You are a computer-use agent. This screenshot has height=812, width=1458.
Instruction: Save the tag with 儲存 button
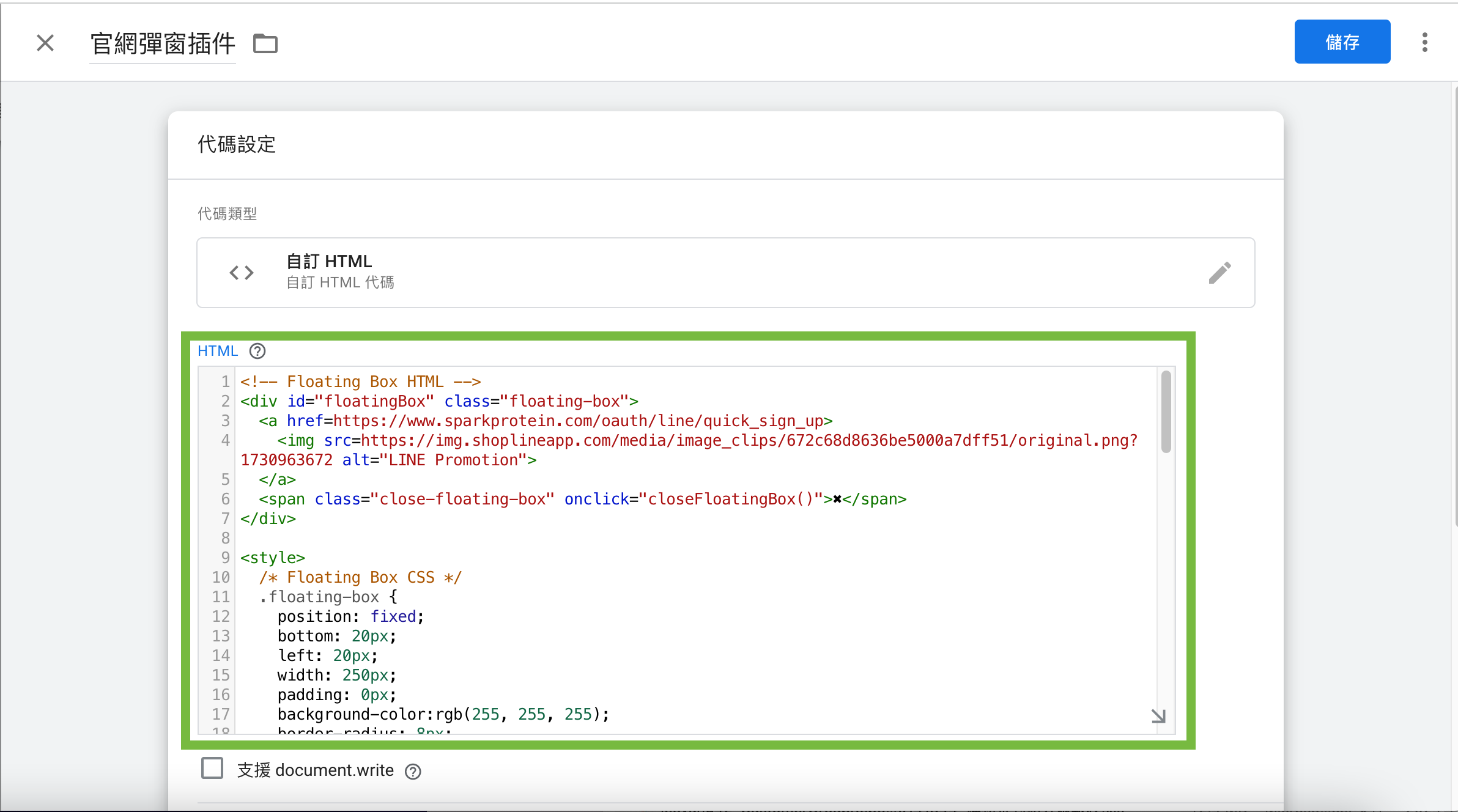(x=1342, y=42)
